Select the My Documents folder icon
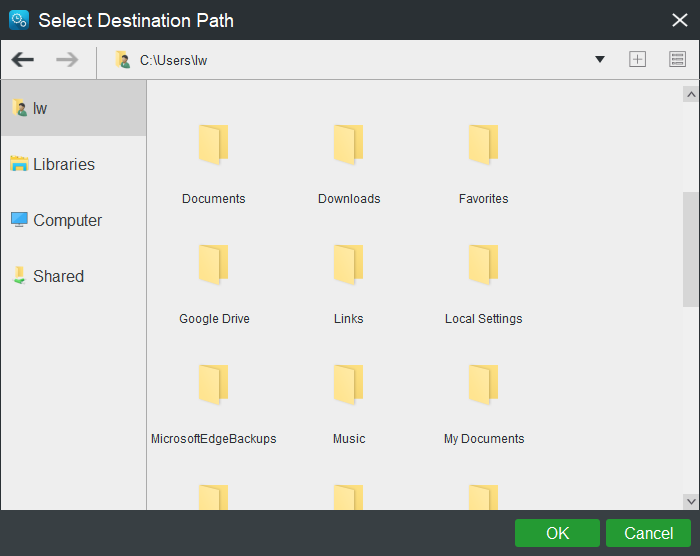 pyautogui.click(x=483, y=385)
